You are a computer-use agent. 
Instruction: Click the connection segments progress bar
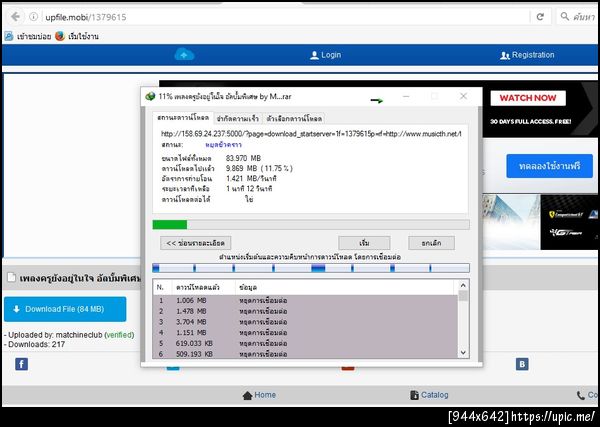click(x=311, y=268)
